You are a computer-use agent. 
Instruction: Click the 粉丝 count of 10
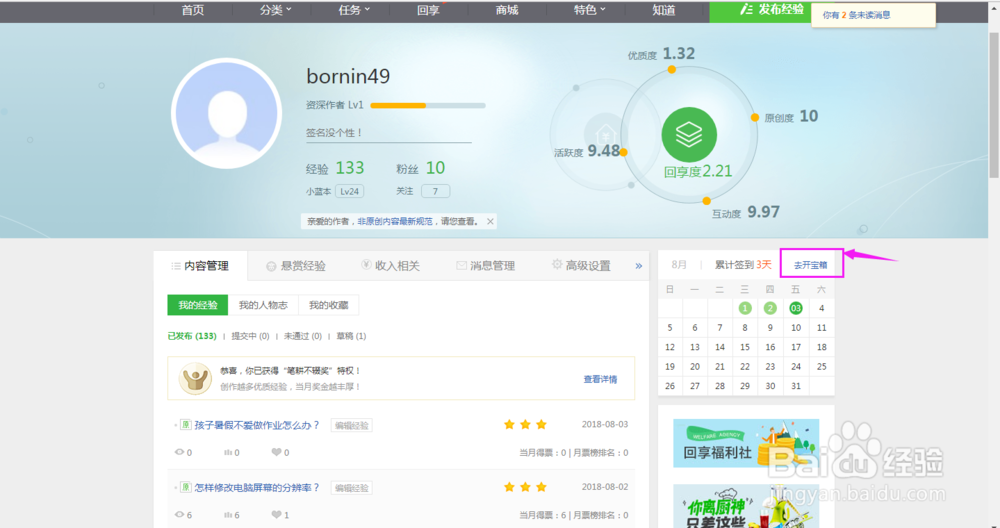pos(435,168)
